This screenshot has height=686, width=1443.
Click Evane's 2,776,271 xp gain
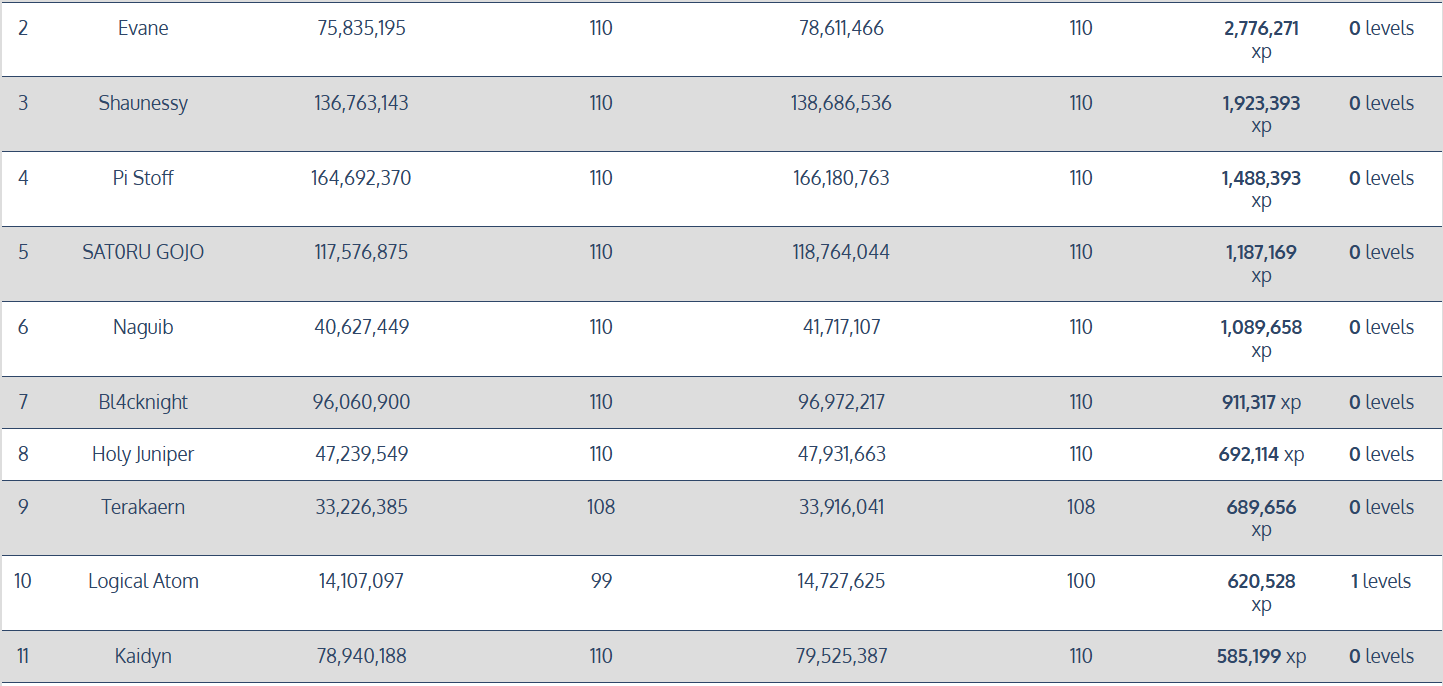click(x=1261, y=40)
